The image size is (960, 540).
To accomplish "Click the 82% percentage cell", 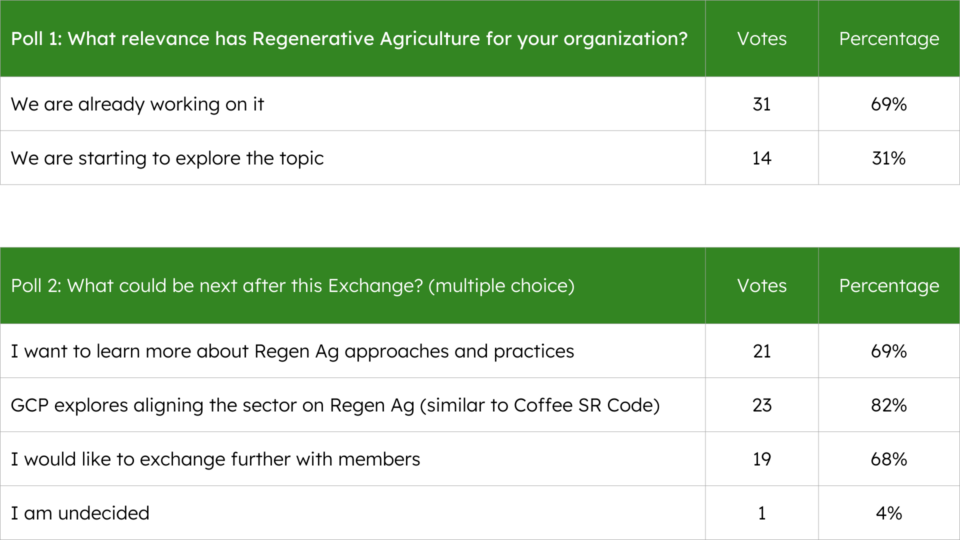I will coord(889,405).
